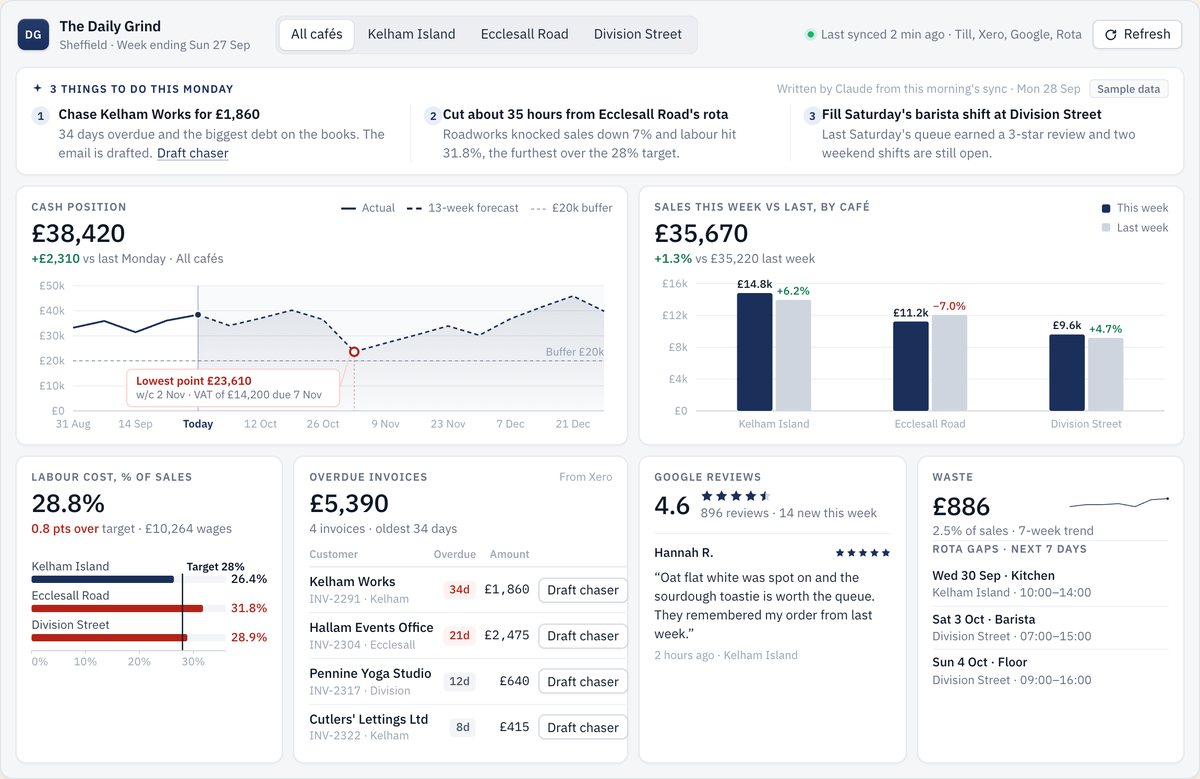Click the 34d overdue badge
Screen dimensions: 1200x779
click(459, 590)
